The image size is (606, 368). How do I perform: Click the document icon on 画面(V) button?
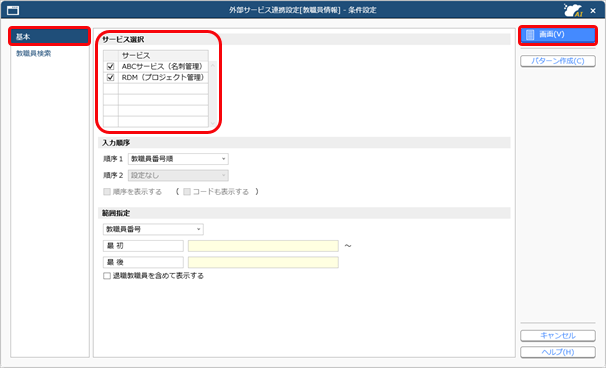(x=530, y=35)
